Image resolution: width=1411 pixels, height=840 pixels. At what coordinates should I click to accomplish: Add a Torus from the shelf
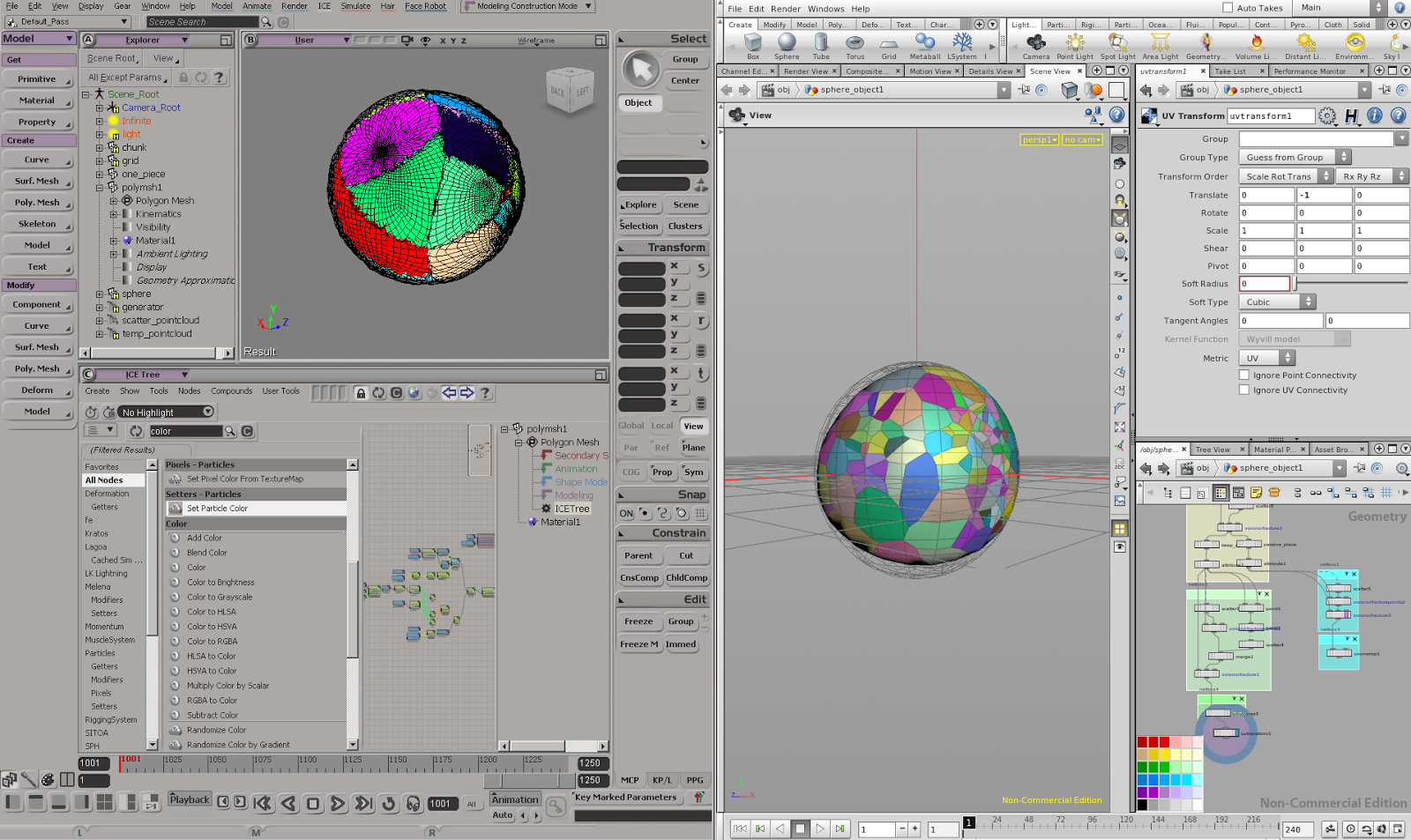855,46
